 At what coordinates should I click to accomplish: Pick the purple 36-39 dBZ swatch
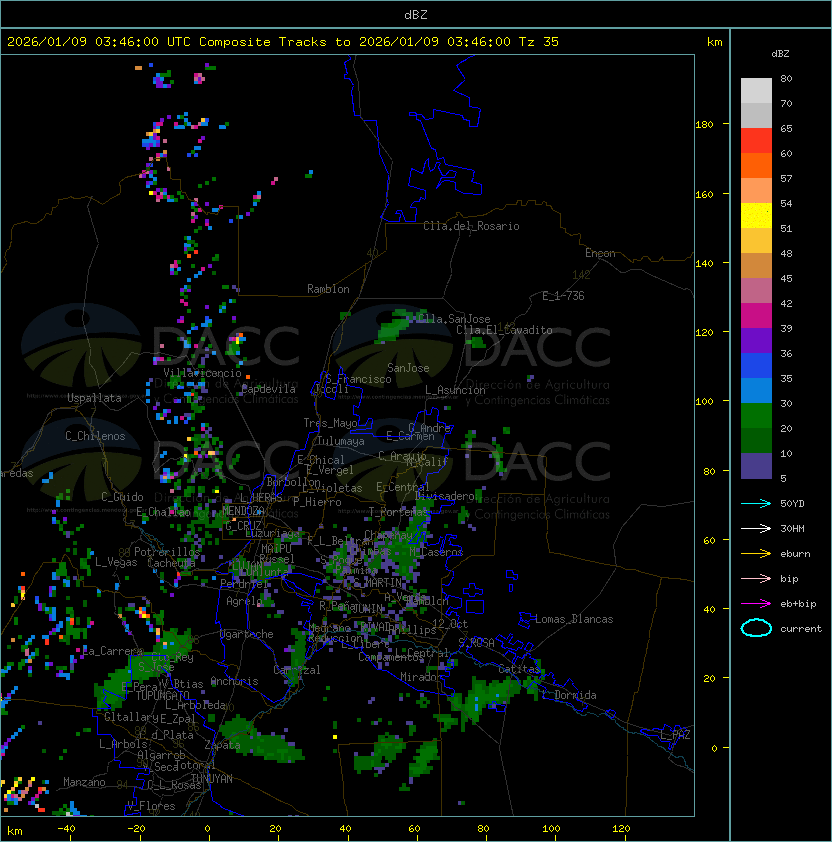756,340
